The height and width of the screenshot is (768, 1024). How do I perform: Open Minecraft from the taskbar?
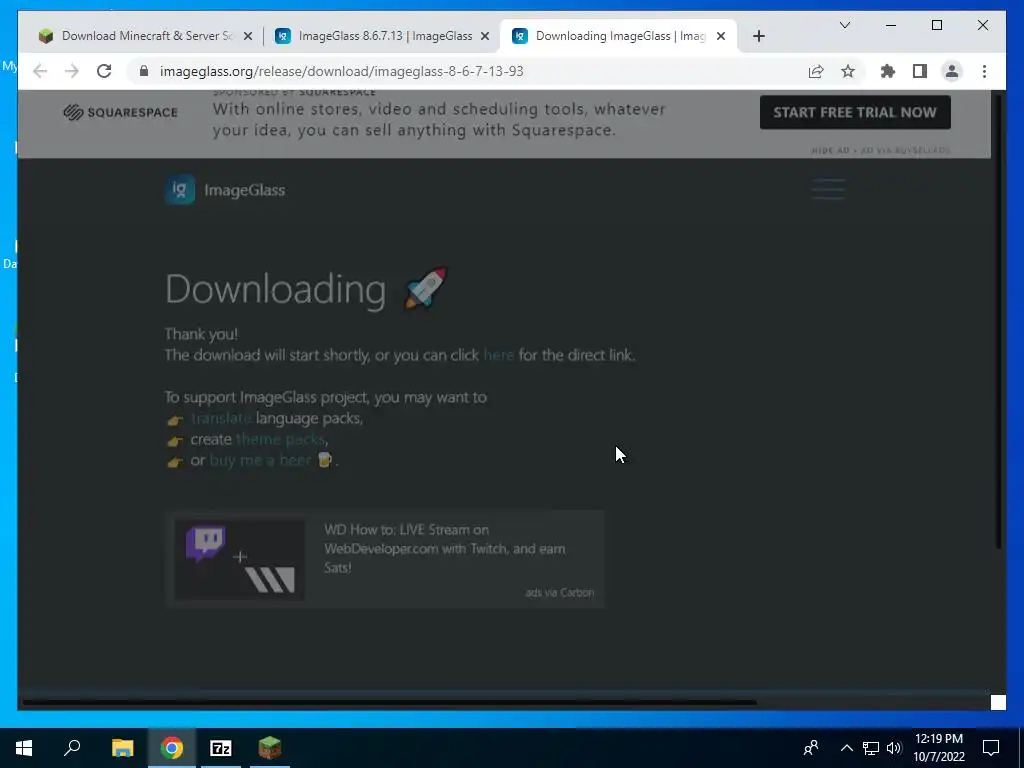(x=270, y=748)
